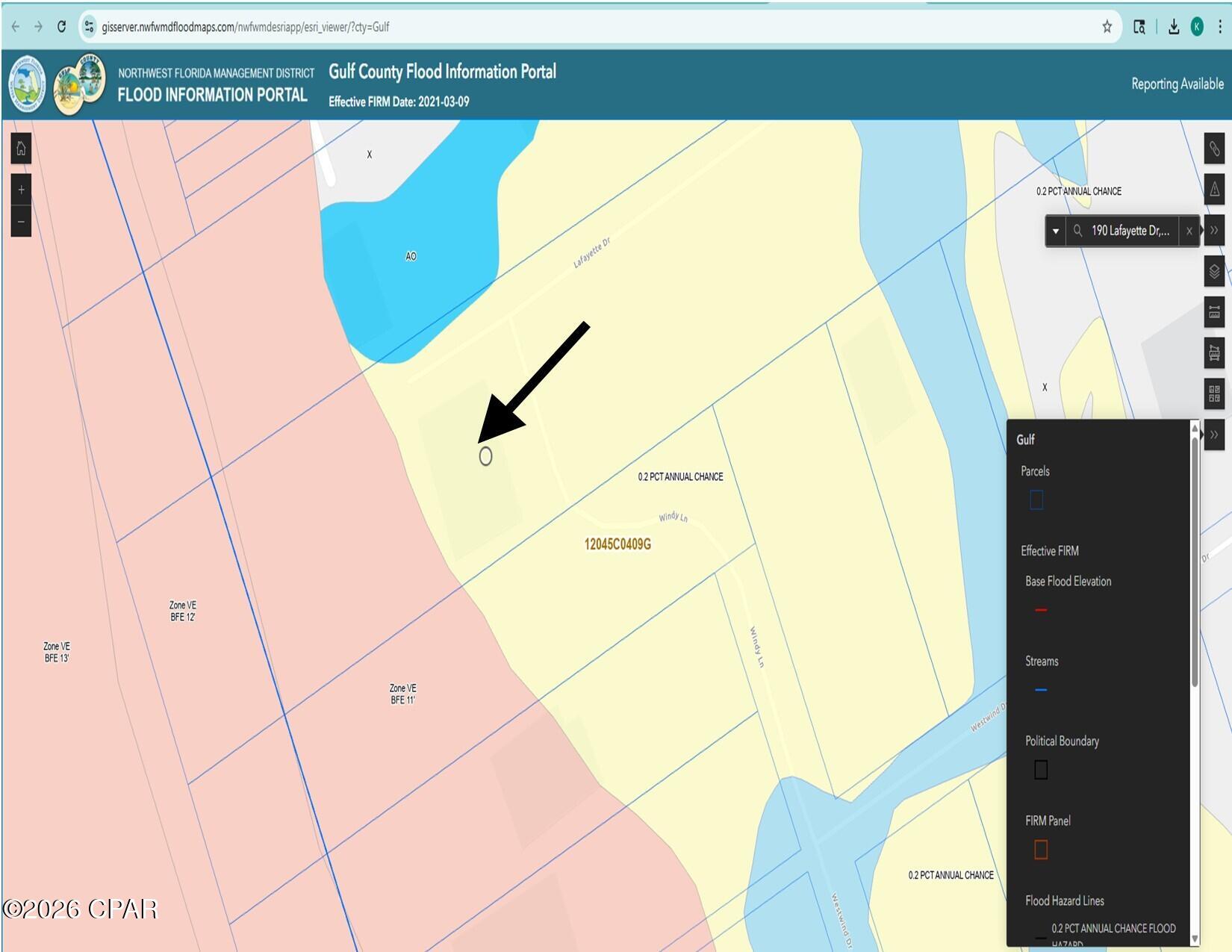
Task: Expand the search source dropdown arrow
Action: pos(1056,231)
